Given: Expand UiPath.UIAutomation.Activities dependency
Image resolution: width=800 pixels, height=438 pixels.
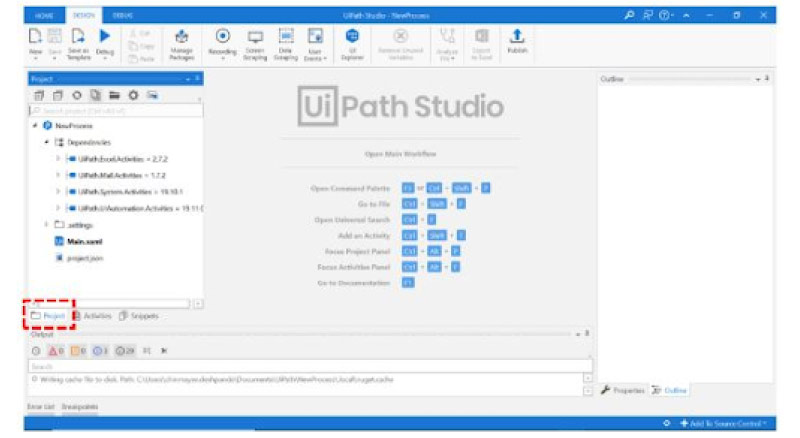Looking at the screenshot, I should [58, 208].
